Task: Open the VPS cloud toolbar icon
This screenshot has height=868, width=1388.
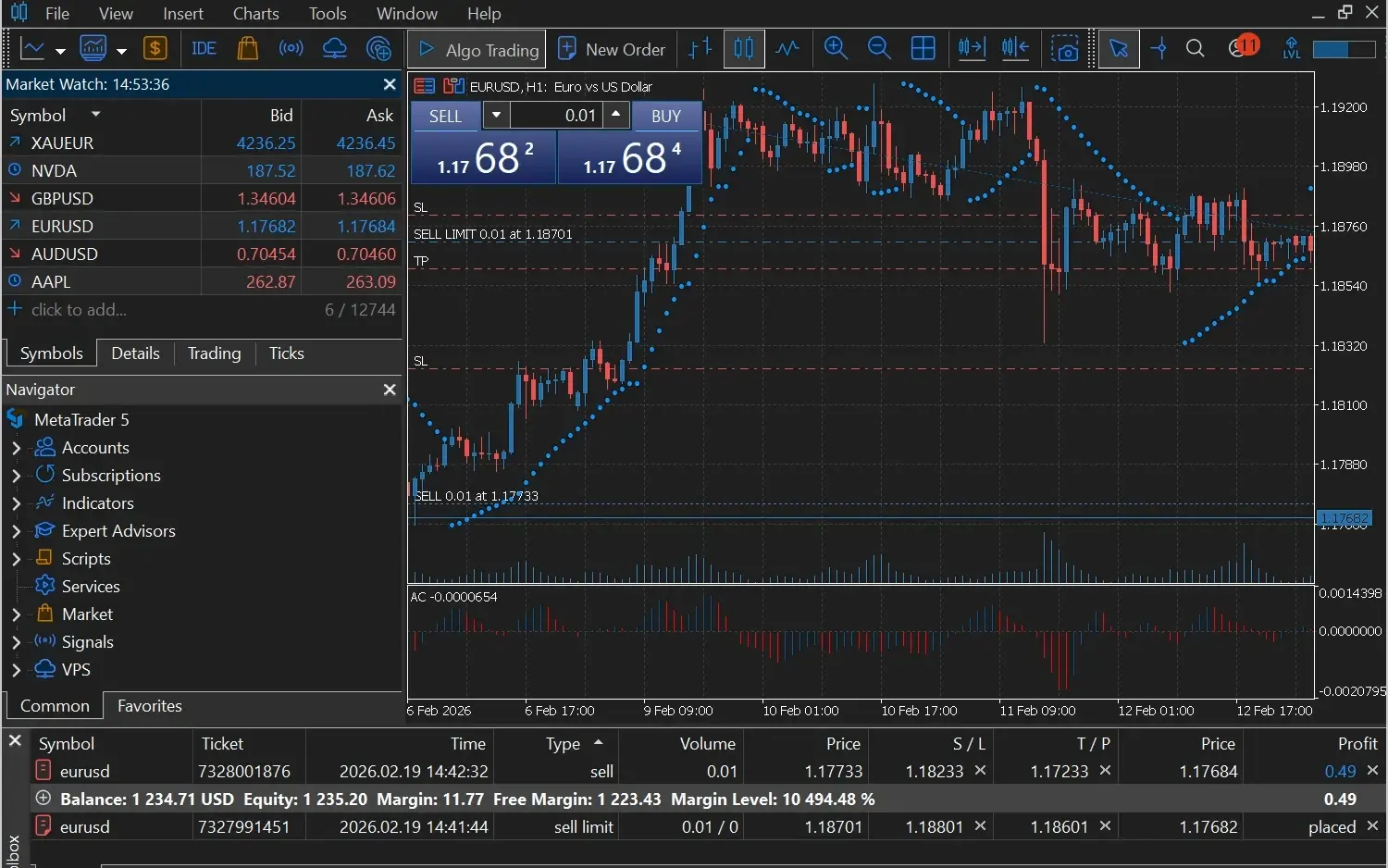Action: (334, 49)
